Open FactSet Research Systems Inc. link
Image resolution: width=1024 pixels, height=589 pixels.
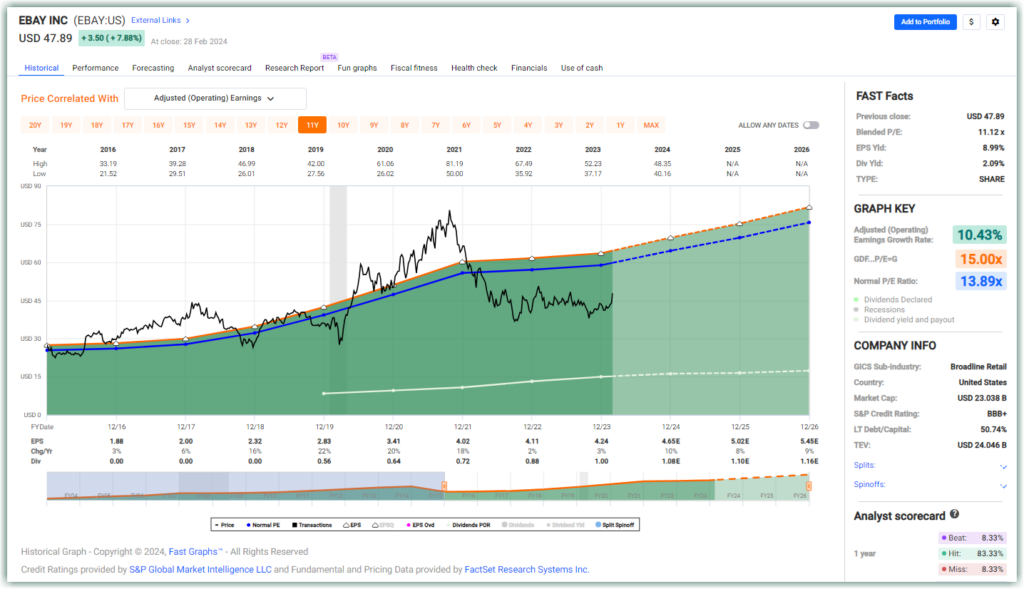(x=526, y=570)
